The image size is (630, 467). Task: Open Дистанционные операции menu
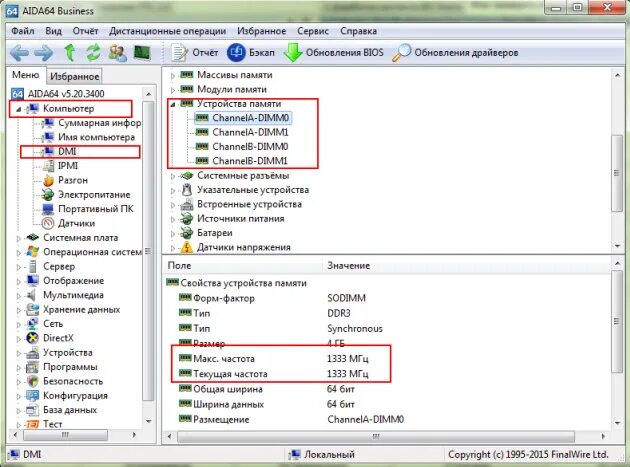pos(168,31)
